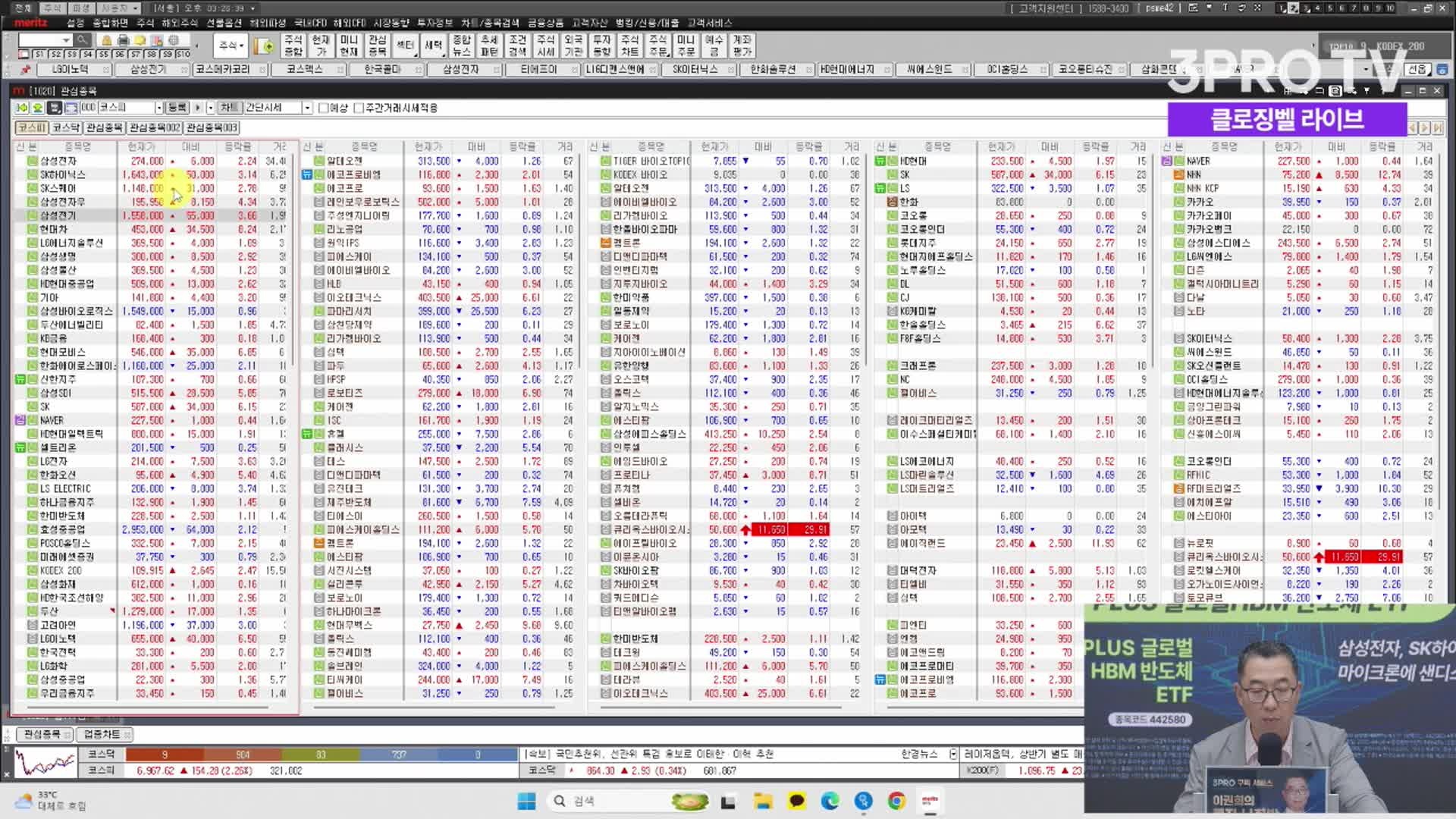This screenshot has width=1456, height=819.
Task: Toggle the 주간거래시세적용 checkbox
Action: (359, 108)
